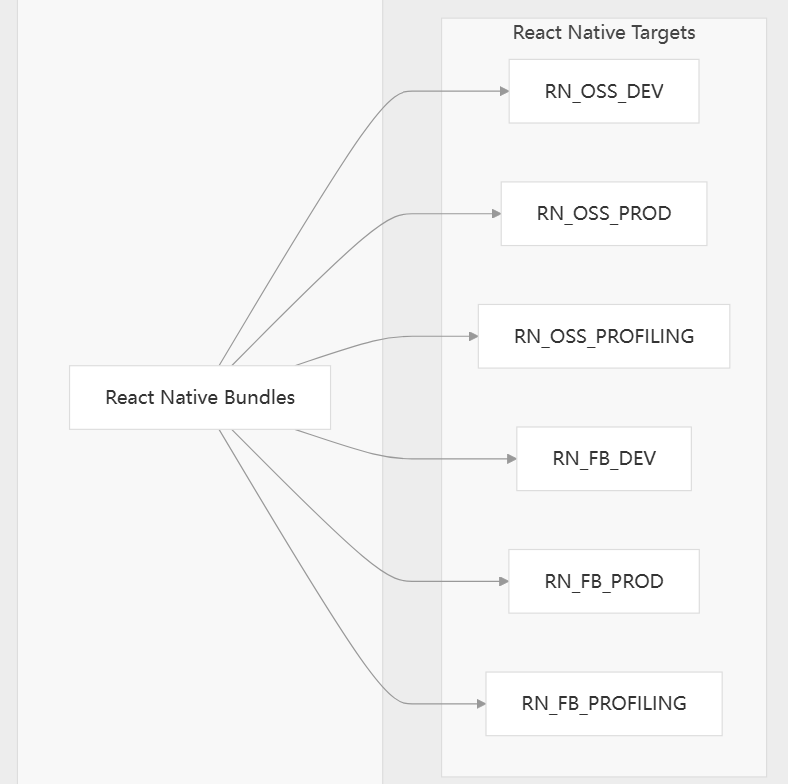
Task: Click the arrowhead pointing at RN_FB_DEV
Action: pos(511,459)
